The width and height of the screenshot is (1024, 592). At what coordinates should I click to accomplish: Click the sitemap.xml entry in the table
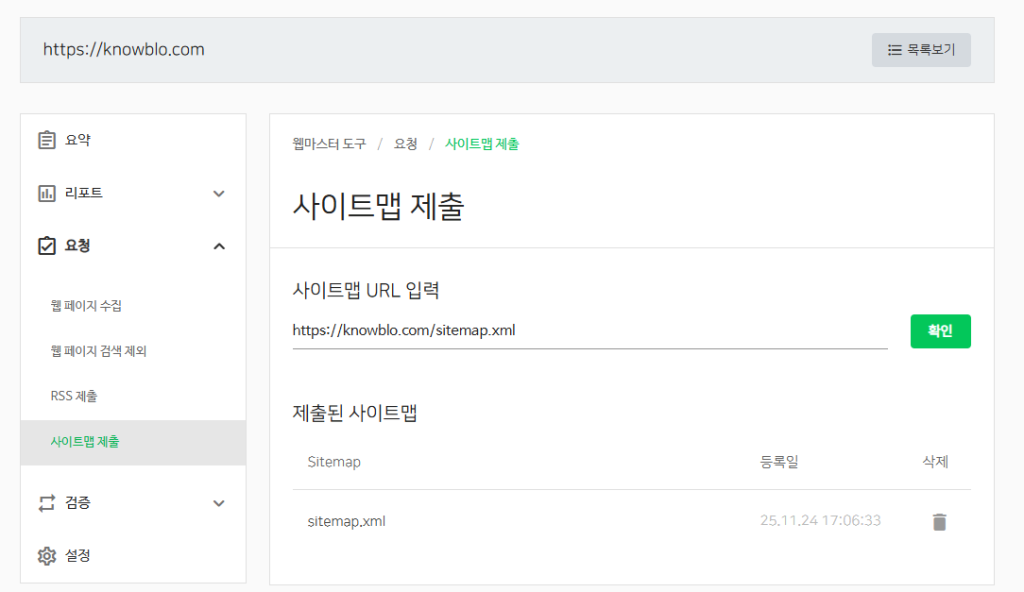click(346, 521)
